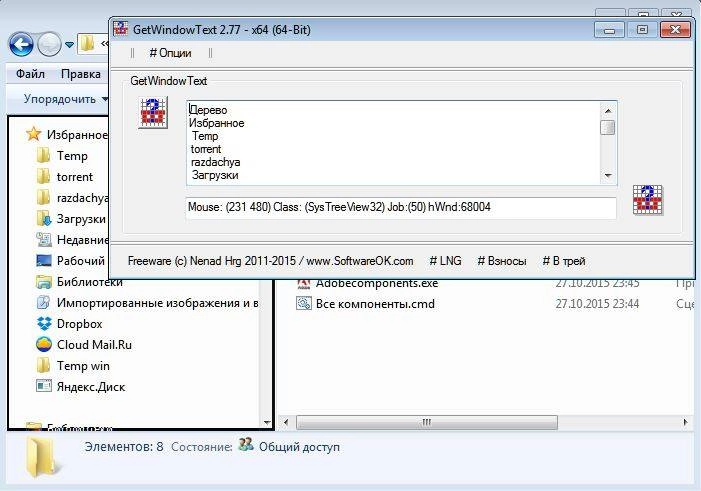Click the razdachya line in captured text box
This screenshot has height=491, width=701.
[215, 162]
